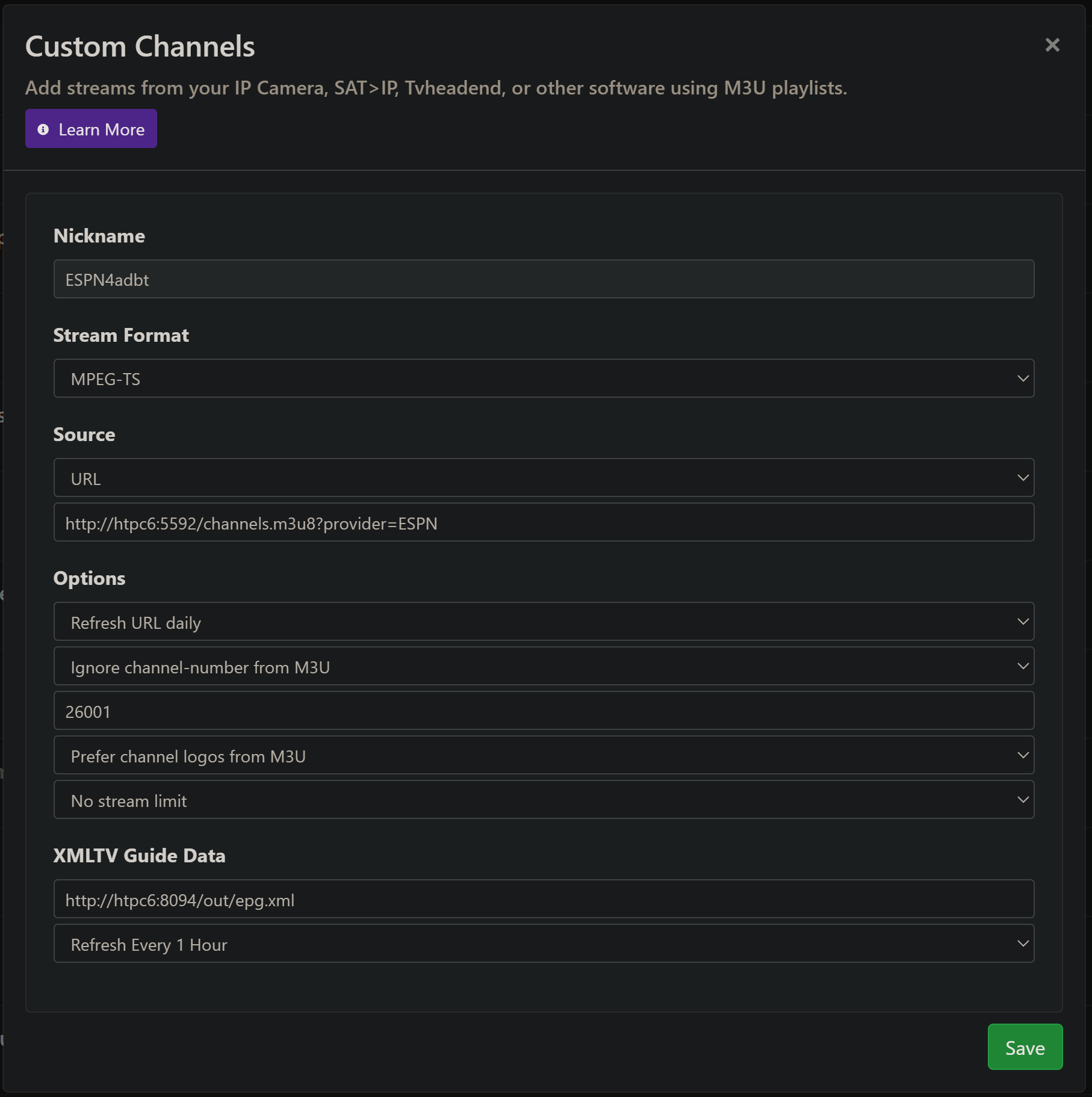Open the Stream Format MPEG-TS dropdown
This screenshot has width=1092, height=1097.
point(543,379)
